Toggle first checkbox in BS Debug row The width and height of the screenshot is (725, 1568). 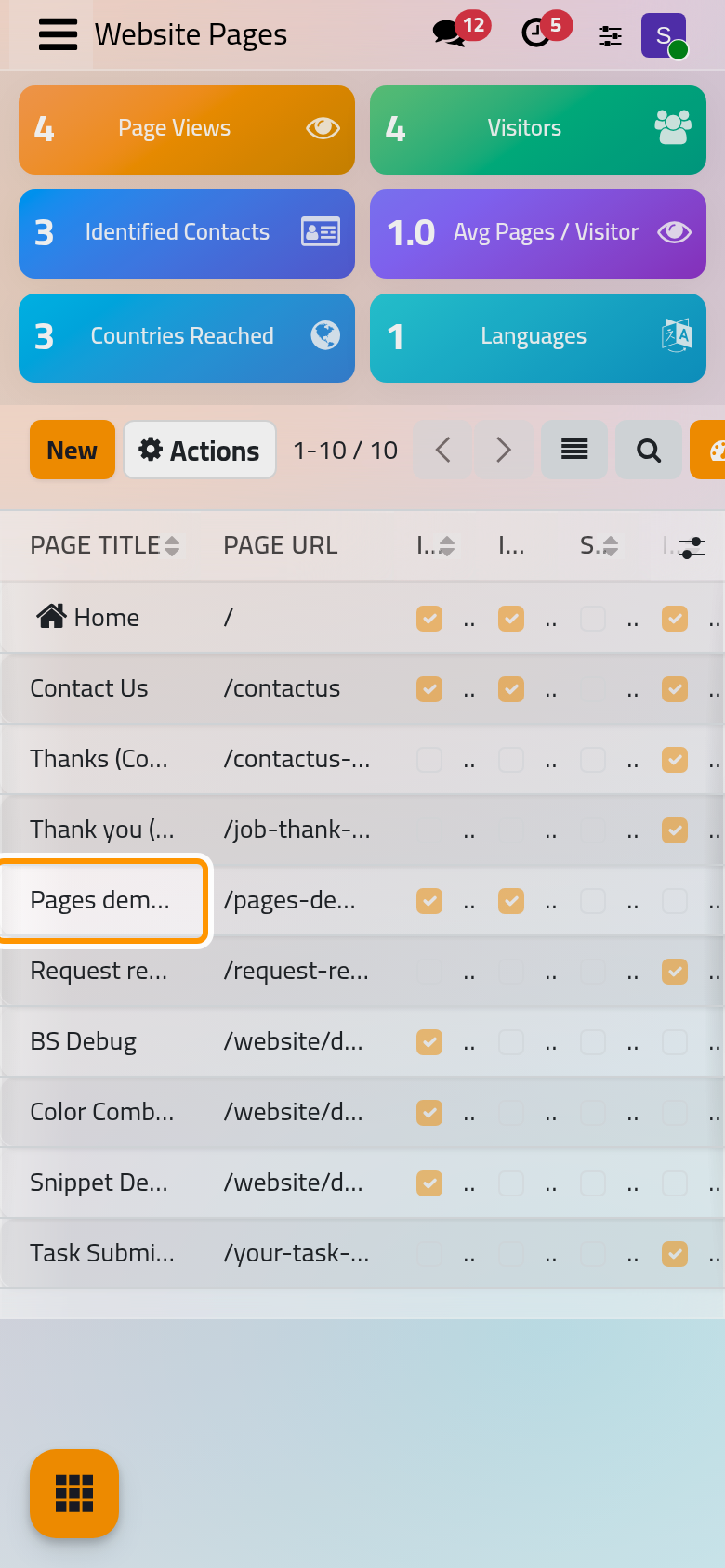pos(429,1042)
